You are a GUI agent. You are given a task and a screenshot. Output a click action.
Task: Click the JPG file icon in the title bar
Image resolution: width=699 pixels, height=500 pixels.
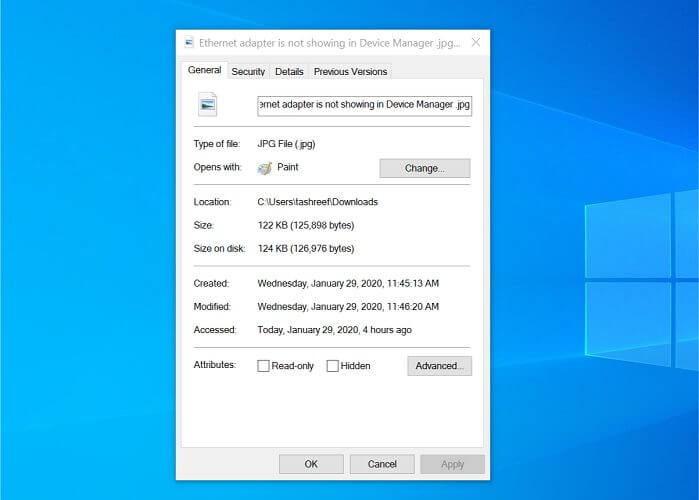click(189, 43)
